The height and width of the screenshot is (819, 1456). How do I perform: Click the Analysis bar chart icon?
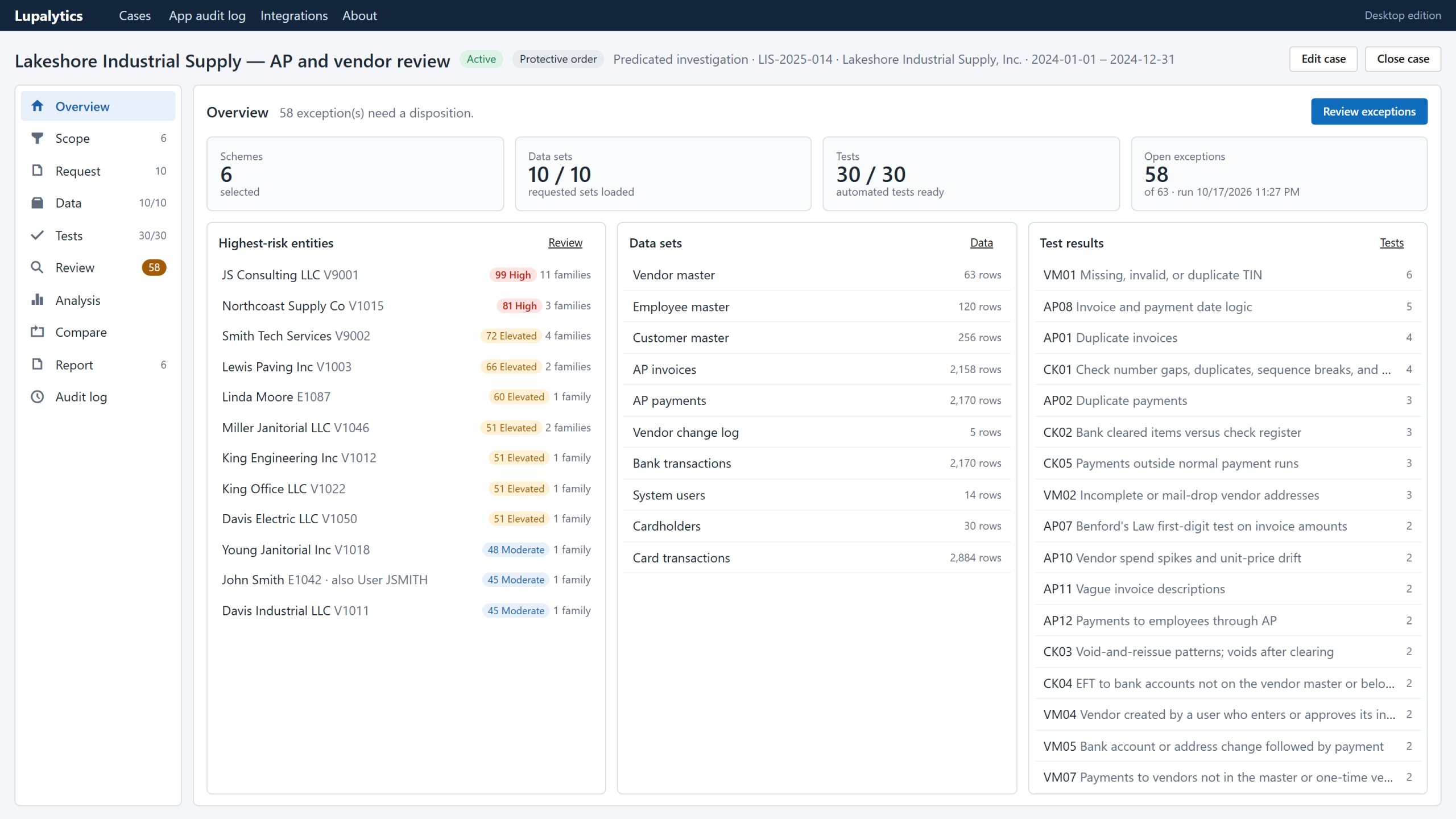tap(38, 300)
